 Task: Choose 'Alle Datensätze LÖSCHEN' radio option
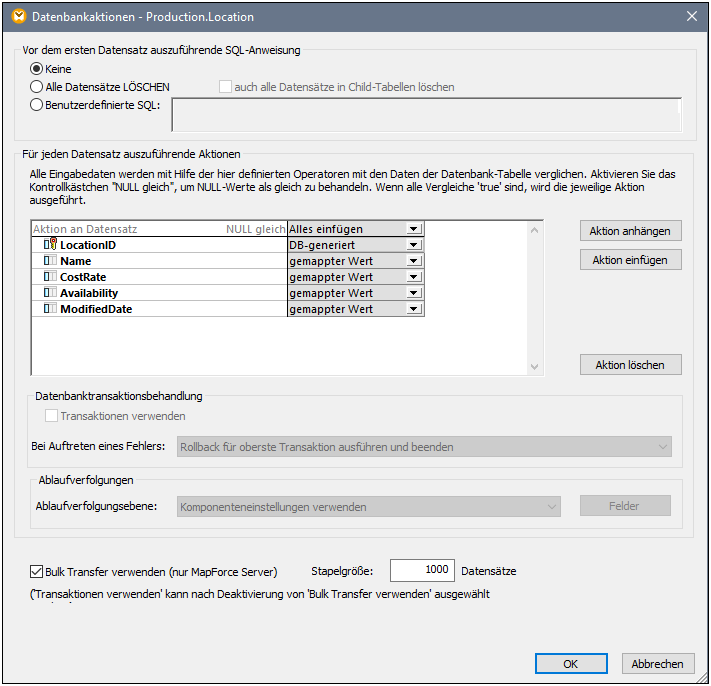38,87
